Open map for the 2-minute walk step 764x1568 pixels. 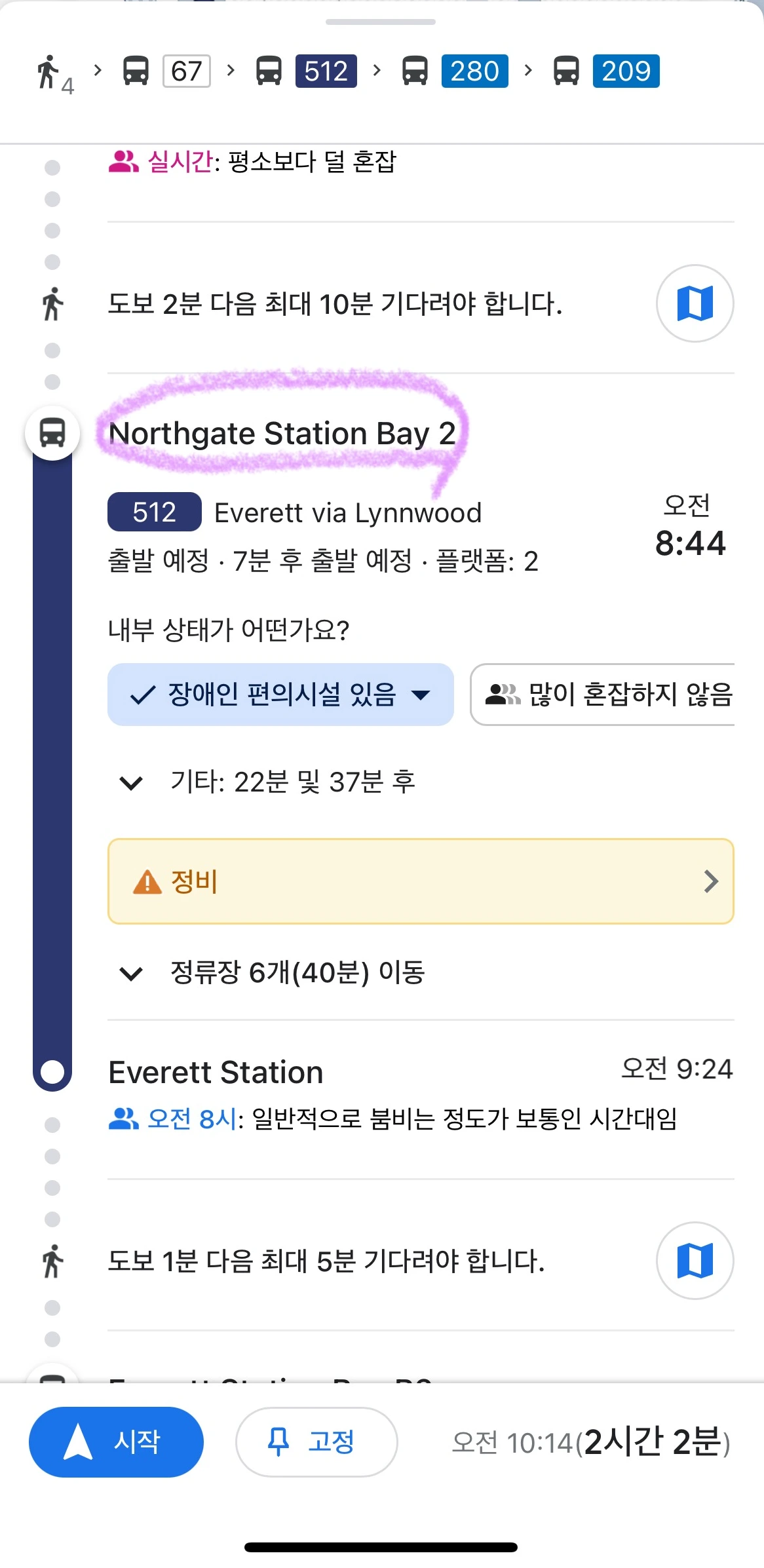695,303
